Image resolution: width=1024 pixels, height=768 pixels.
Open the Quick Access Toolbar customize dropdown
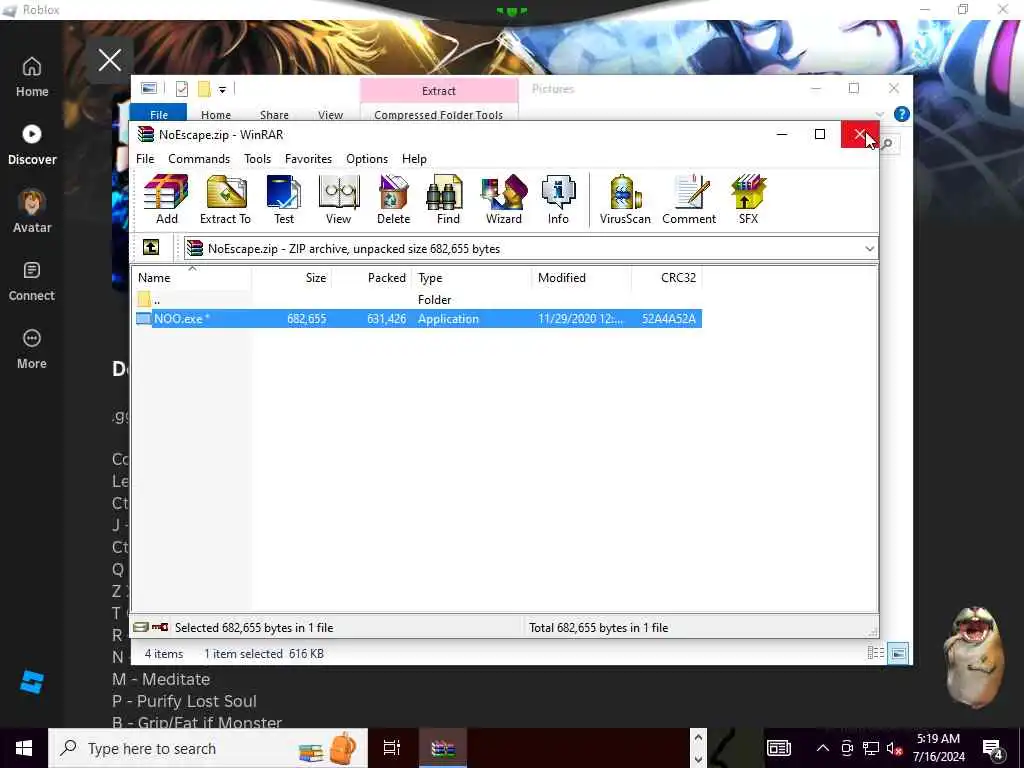222,89
